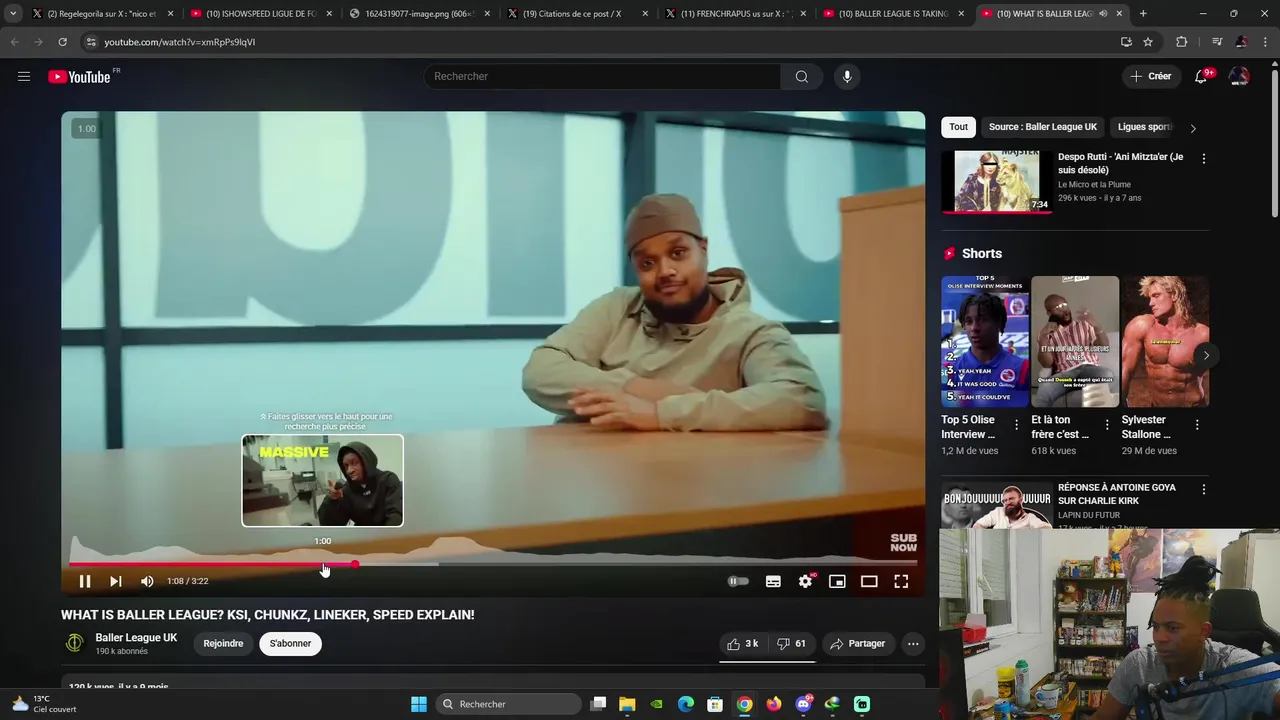Close the FRENCHRAPUS tab
The width and height of the screenshot is (1280, 720).
coord(803,14)
